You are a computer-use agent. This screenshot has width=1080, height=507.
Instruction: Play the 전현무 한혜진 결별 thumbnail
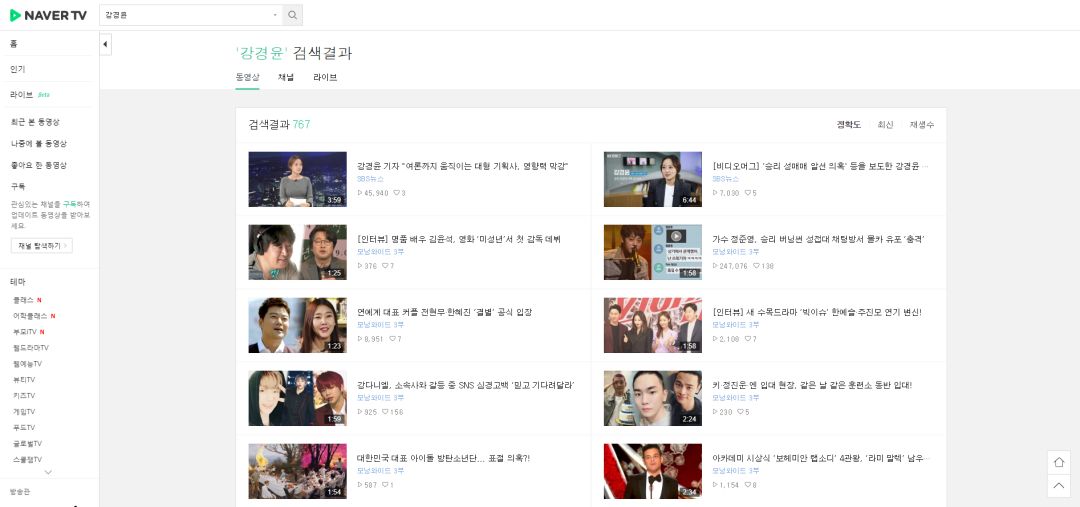[x=298, y=325]
